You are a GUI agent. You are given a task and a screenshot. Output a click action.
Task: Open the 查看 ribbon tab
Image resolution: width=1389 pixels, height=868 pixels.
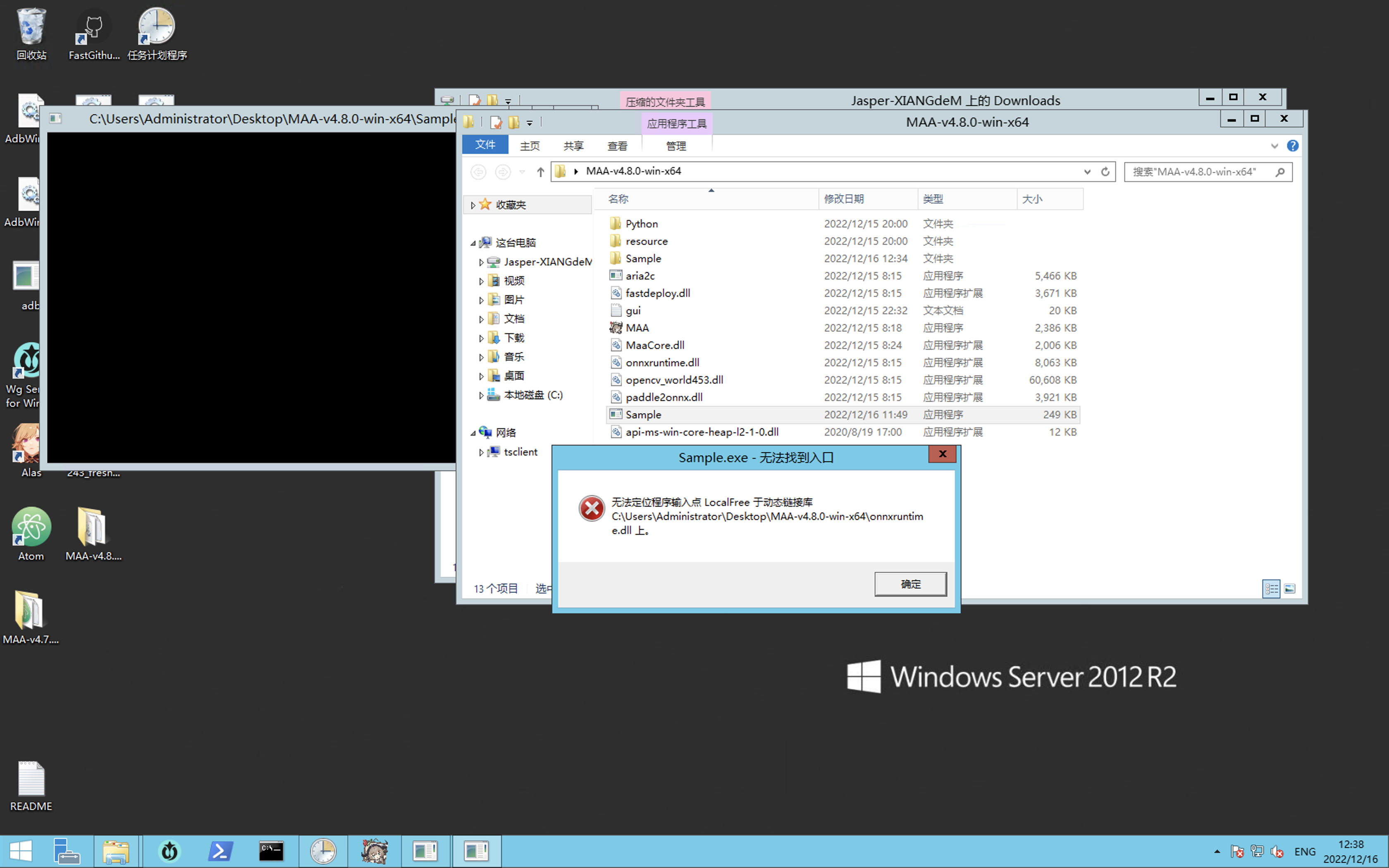pos(617,146)
